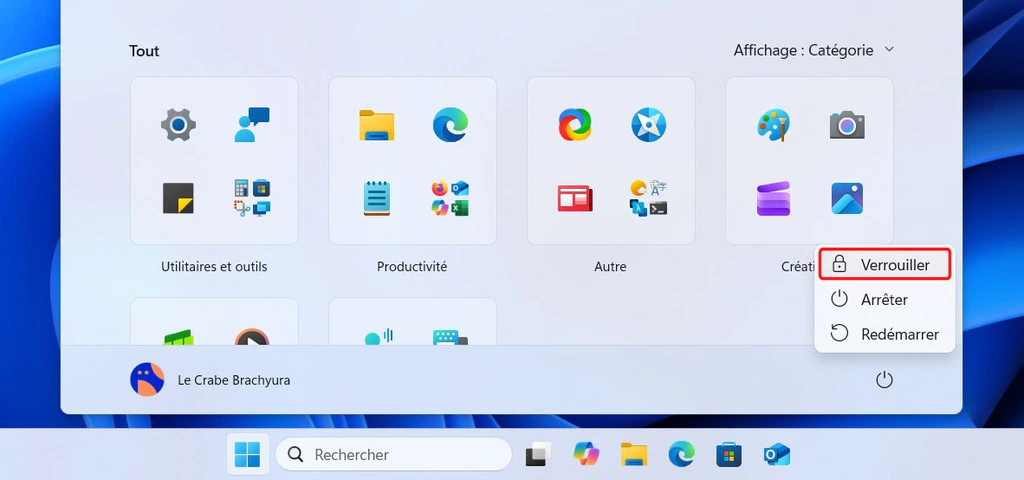
Task: Open the red News app in Autre
Action: 575,198
